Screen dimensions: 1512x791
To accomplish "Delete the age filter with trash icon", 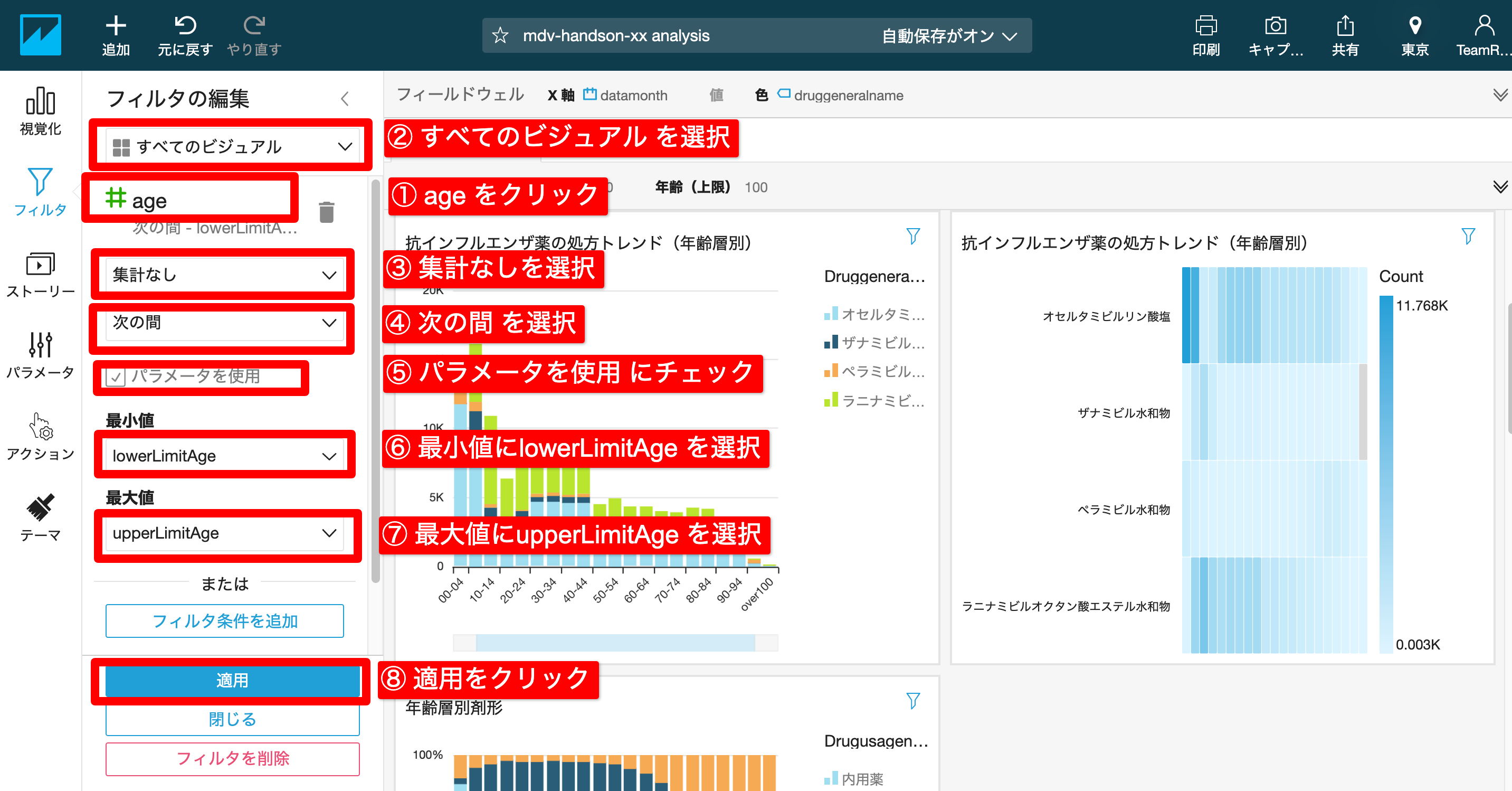I will [326, 212].
